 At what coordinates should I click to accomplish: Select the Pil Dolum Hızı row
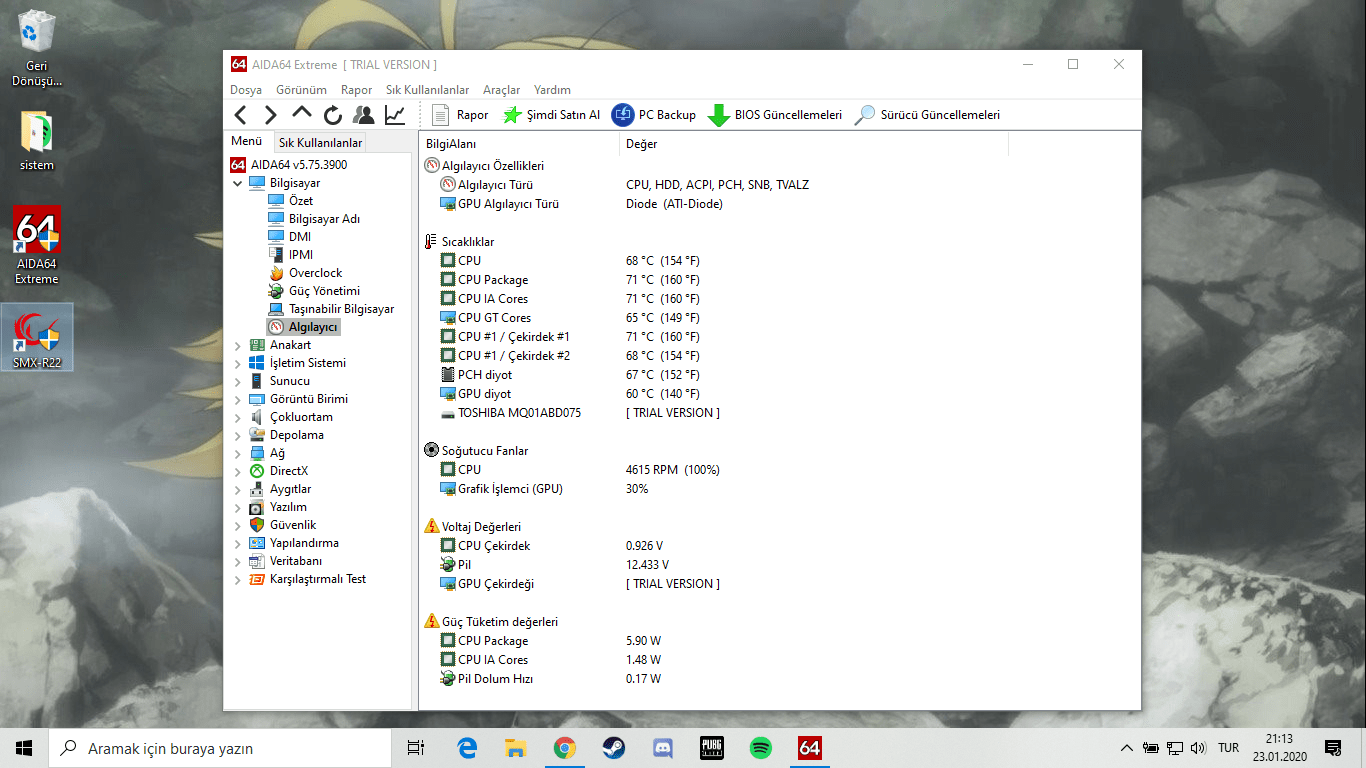[780, 679]
